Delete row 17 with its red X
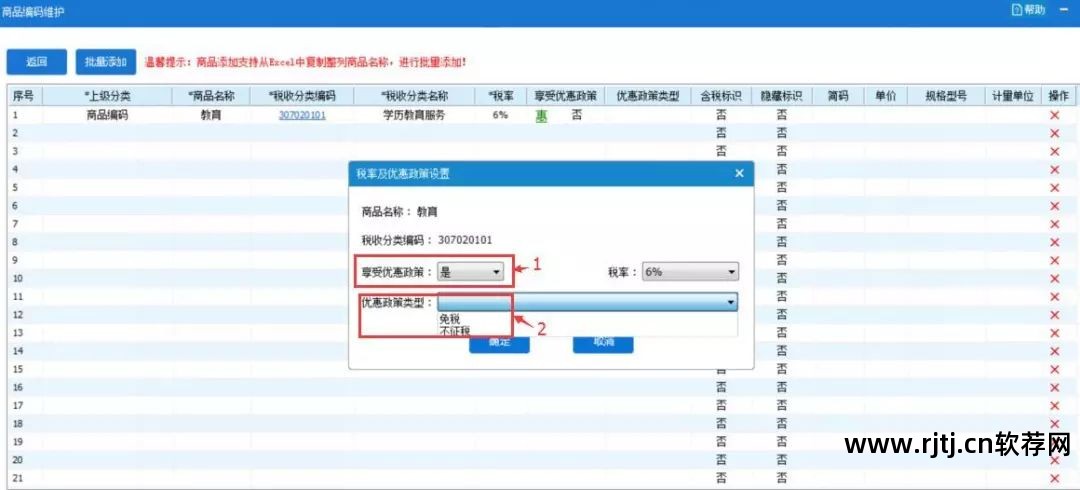The image size is (1080, 490). point(1054,405)
